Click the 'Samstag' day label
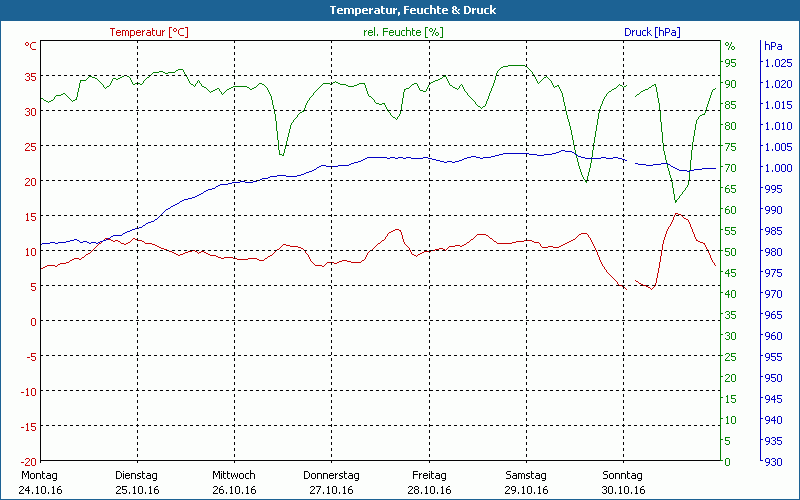This screenshot has width=800, height=500. point(526,476)
